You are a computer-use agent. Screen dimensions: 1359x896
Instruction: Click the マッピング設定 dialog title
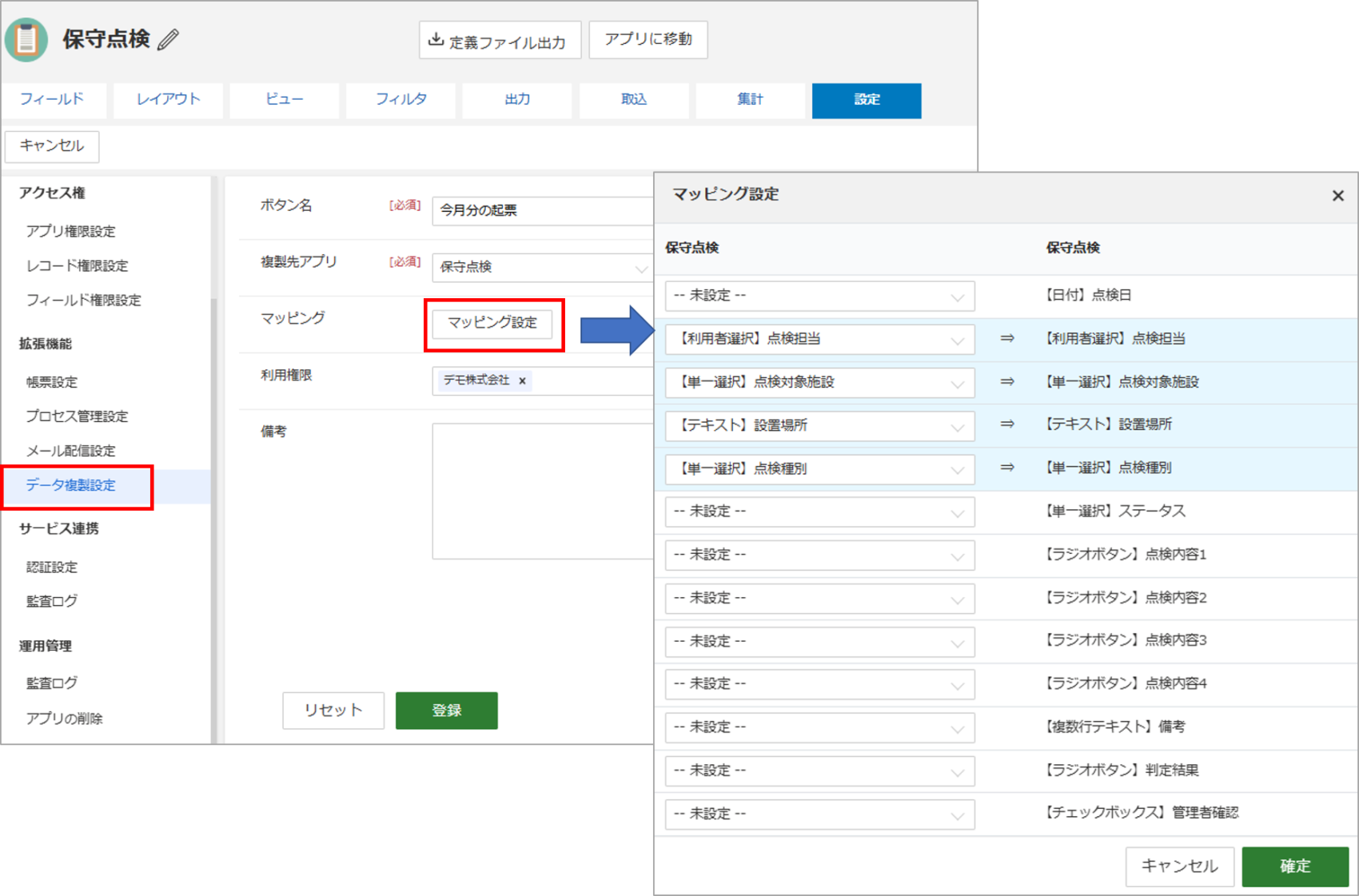pyautogui.click(x=725, y=194)
